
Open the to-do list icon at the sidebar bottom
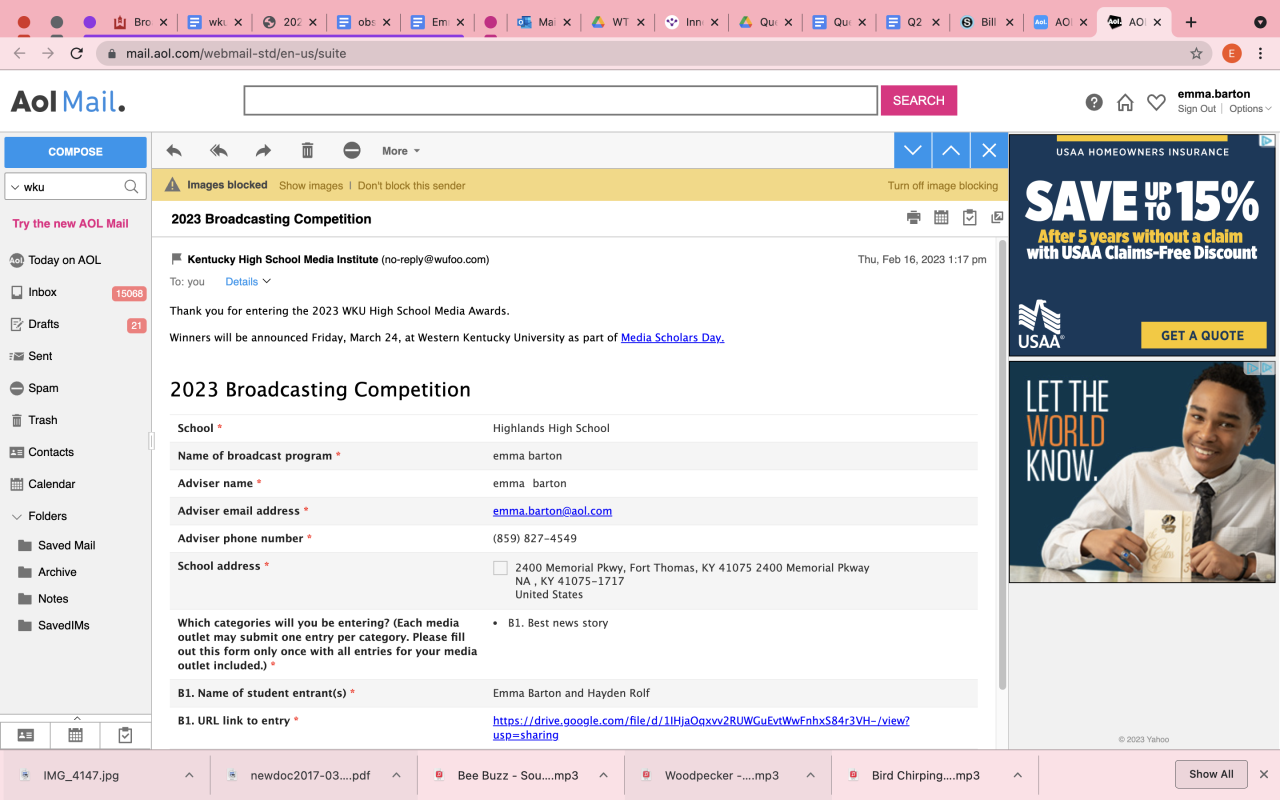pyautogui.click(x=125, y=735)
